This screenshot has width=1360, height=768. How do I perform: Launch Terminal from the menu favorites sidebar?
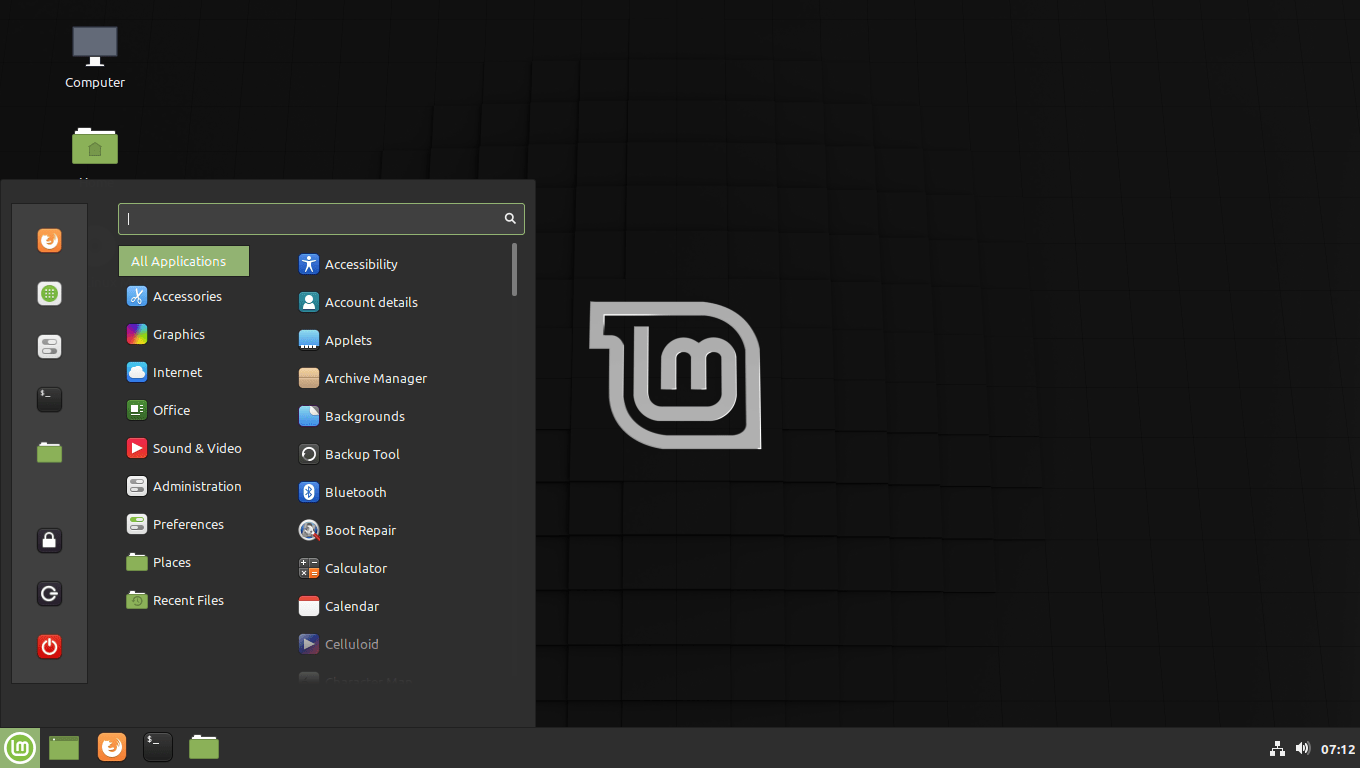pos(49,399)
